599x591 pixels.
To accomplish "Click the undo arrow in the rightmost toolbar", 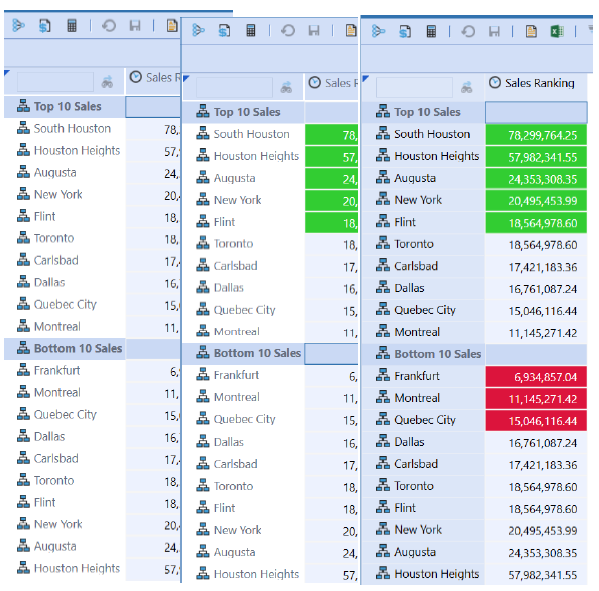I will [468, 31].
